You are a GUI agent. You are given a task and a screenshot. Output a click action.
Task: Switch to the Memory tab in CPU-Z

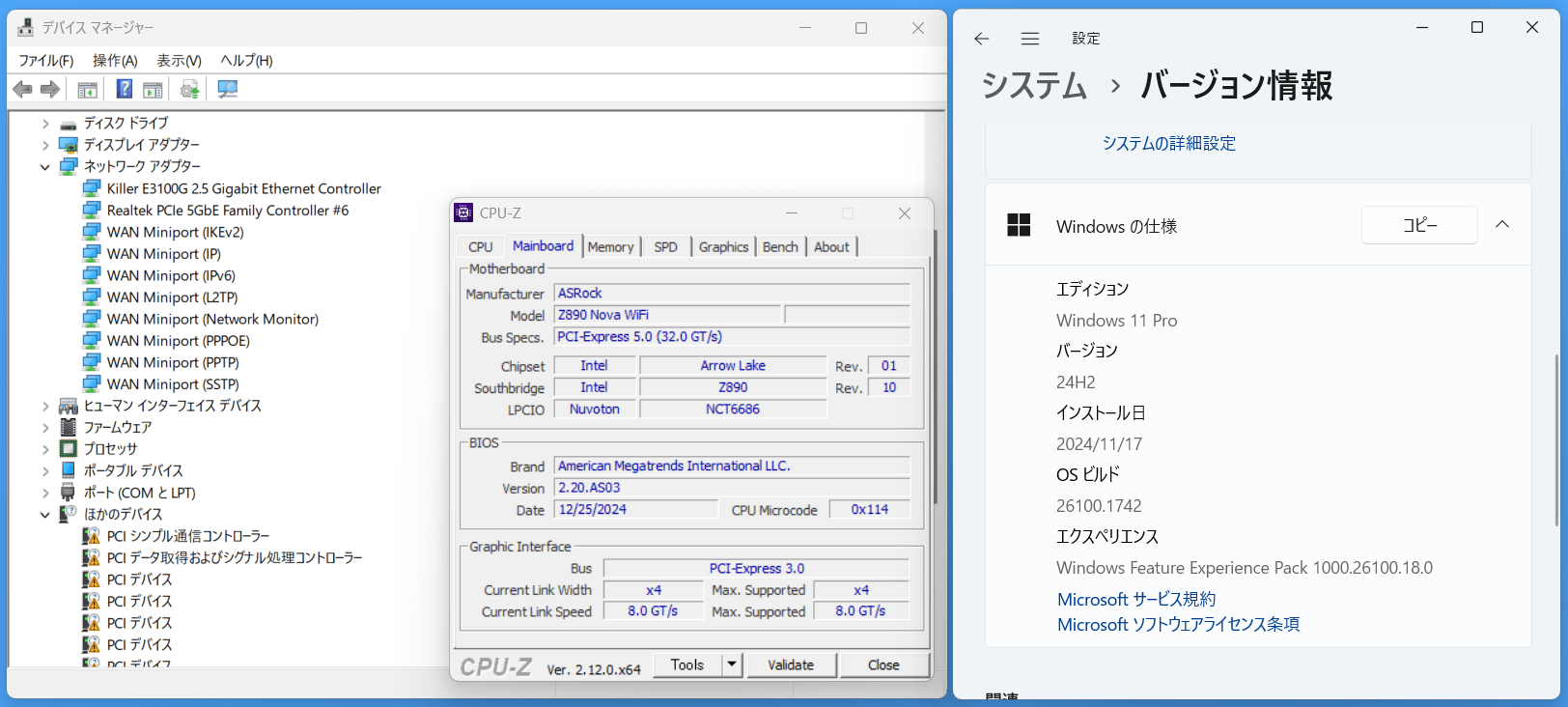611,247
